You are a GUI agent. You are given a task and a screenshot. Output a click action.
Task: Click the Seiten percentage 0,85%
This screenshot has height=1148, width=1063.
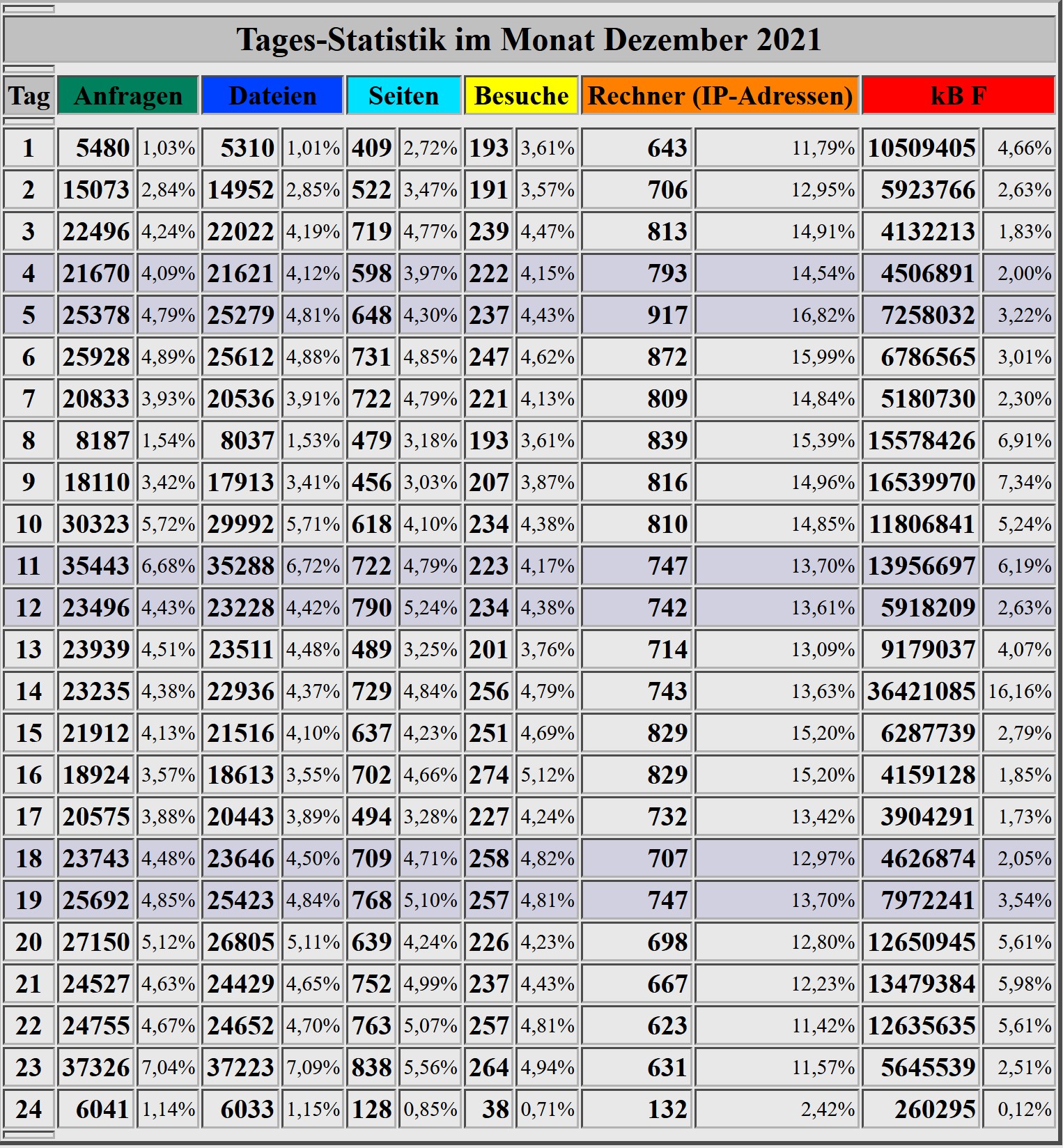point(430,1109)
